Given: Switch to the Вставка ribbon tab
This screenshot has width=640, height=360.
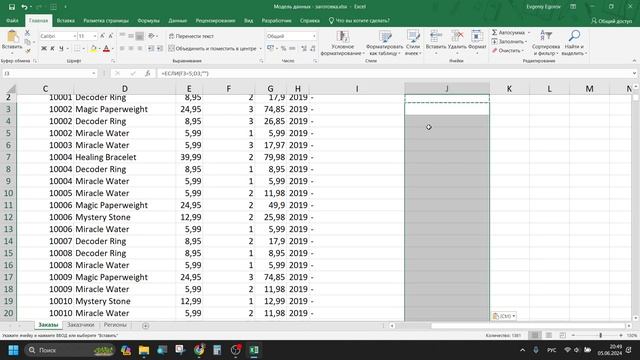Looking at the screenshot, I should tap(65, 20).
